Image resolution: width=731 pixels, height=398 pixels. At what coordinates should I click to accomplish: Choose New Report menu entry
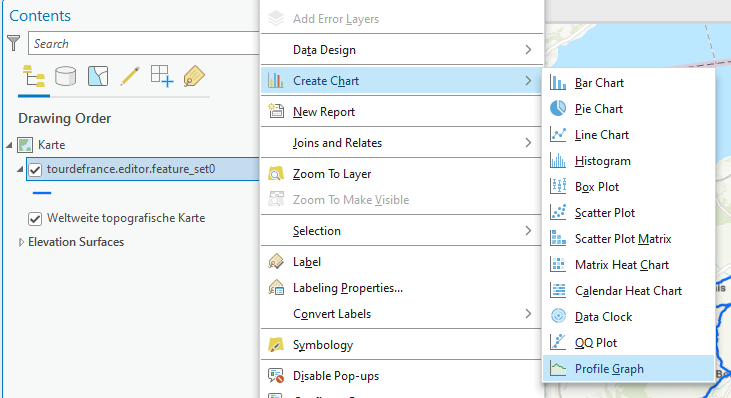click(401, 112)
